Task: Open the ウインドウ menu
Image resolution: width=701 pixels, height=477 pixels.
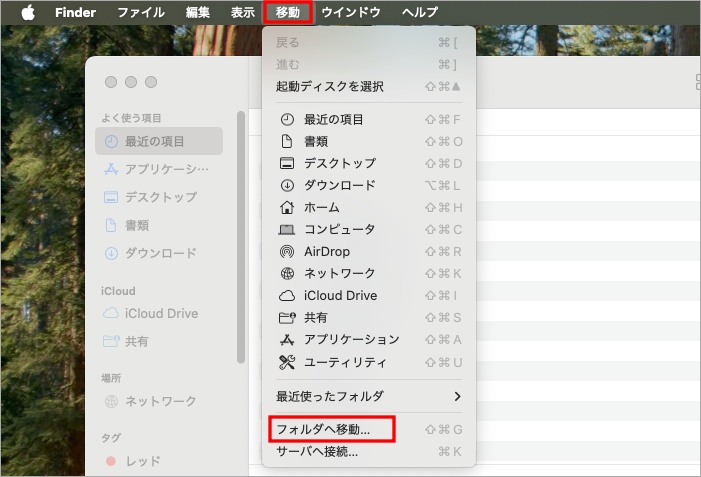Action: click(x=350, y=12)
